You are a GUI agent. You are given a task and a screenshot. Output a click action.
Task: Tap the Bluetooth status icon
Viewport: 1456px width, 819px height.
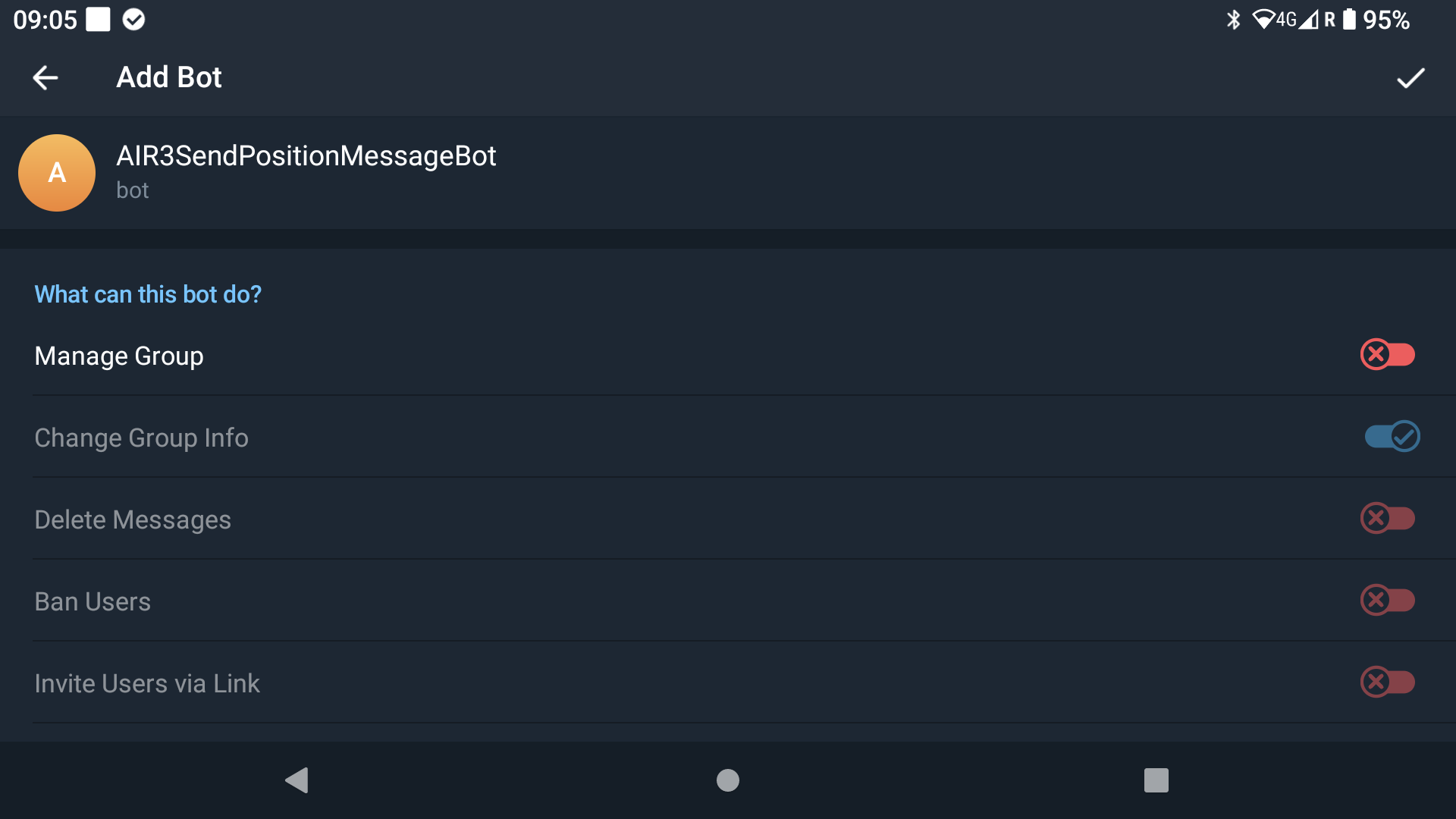tap(1234, 20)
